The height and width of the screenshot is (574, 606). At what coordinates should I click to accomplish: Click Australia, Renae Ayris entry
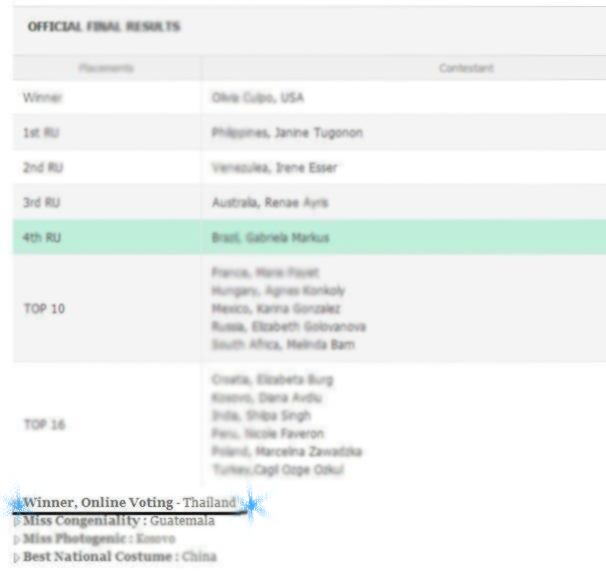tap(270, 203)
